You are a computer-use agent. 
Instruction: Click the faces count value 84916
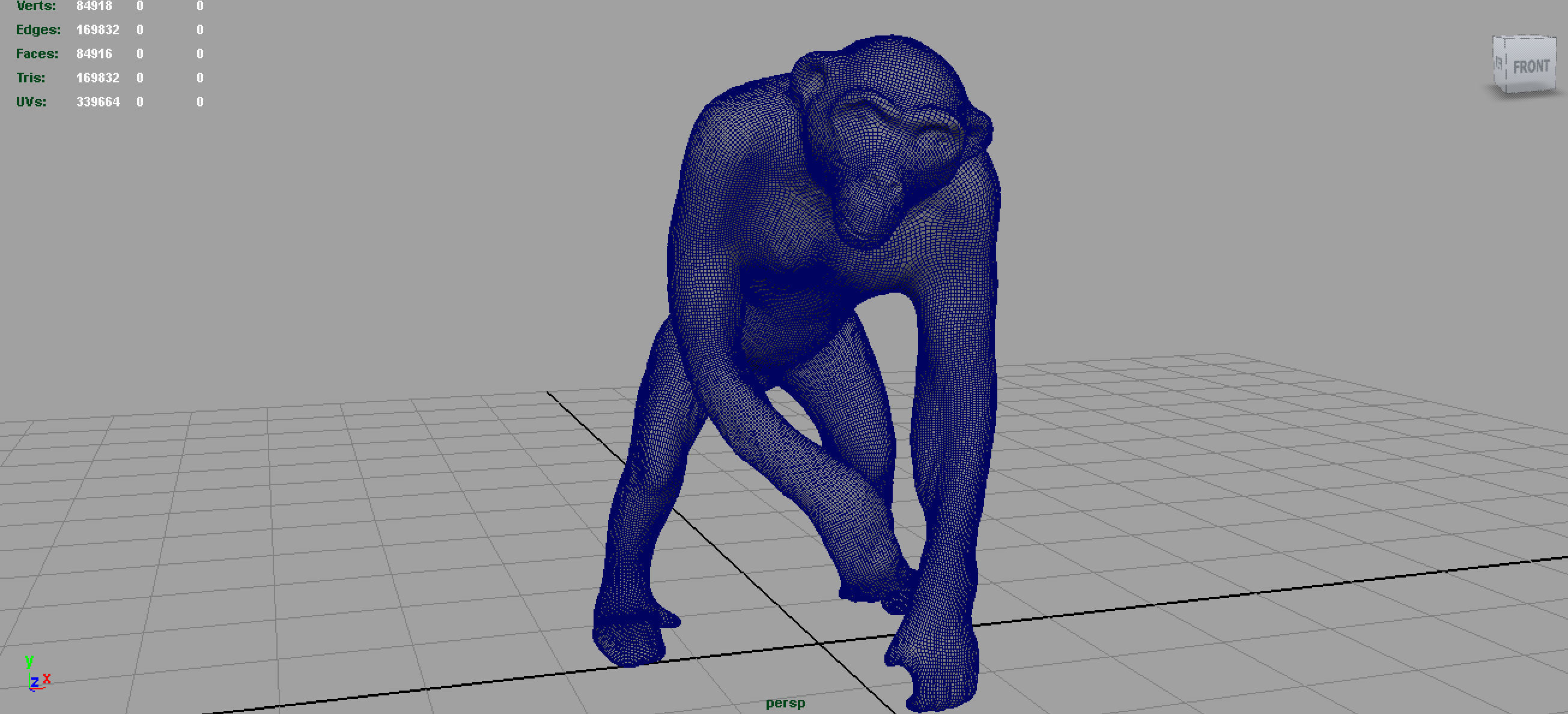pos(94,53)
